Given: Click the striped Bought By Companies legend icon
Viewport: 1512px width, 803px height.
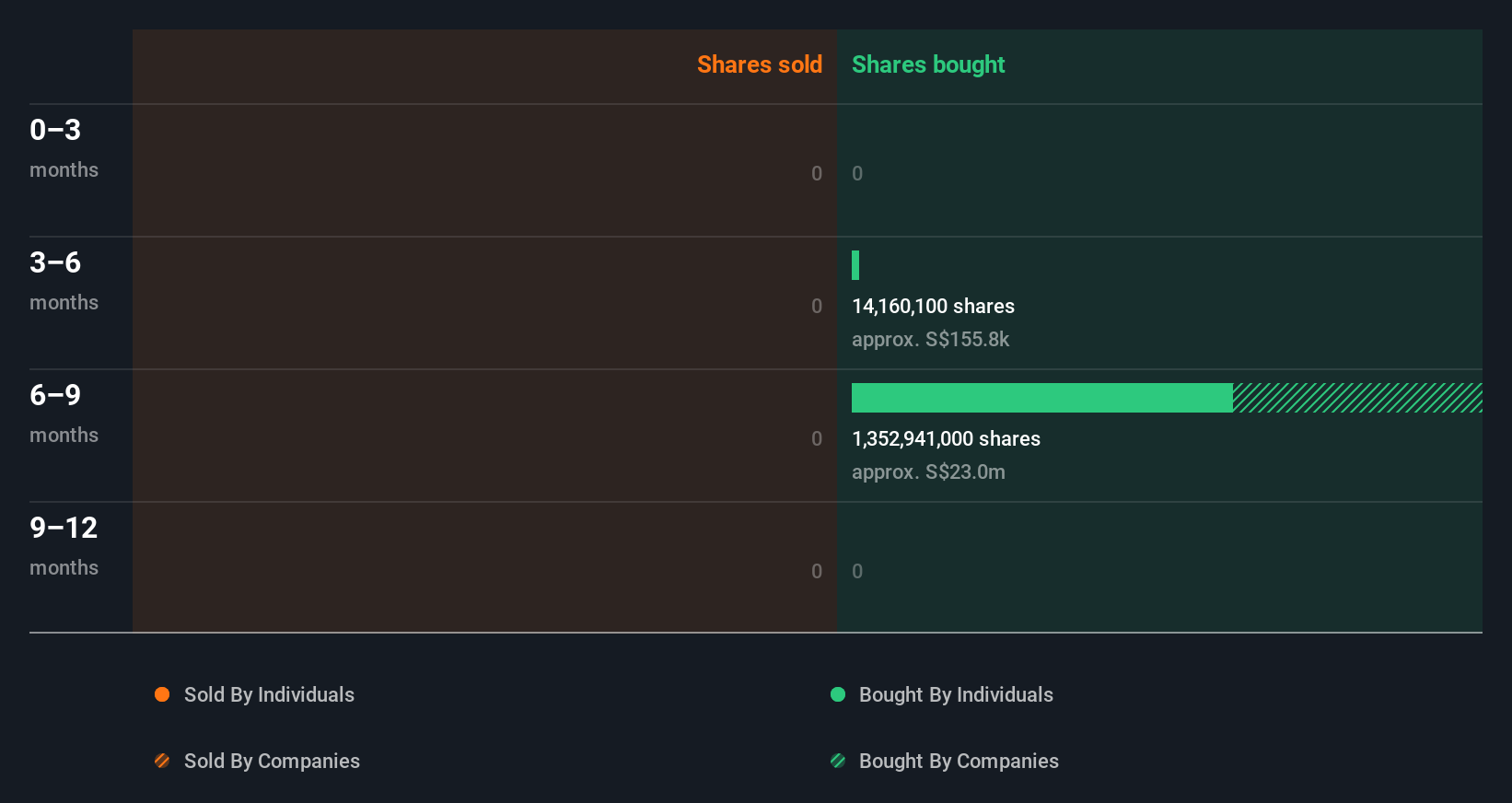Looking at the screenshot, I should click(x=838, y=761).
